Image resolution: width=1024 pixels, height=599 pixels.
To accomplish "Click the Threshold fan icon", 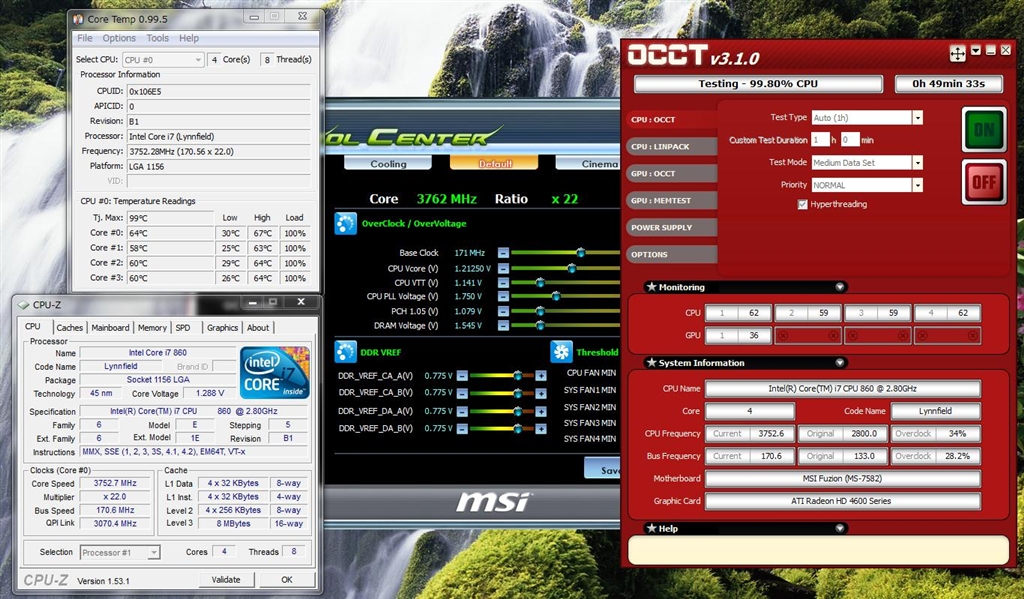I will point(560,352).
